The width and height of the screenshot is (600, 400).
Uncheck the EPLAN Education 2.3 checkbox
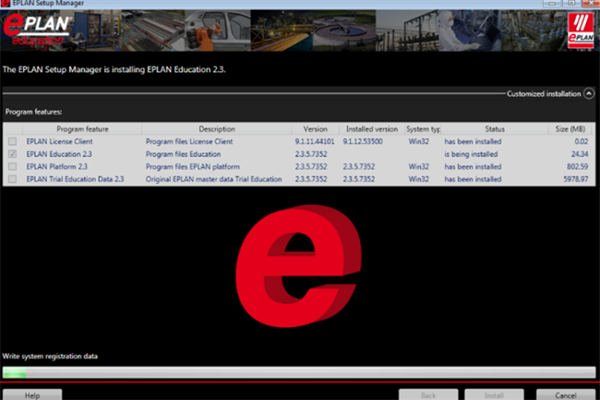[x=12, y=155]
